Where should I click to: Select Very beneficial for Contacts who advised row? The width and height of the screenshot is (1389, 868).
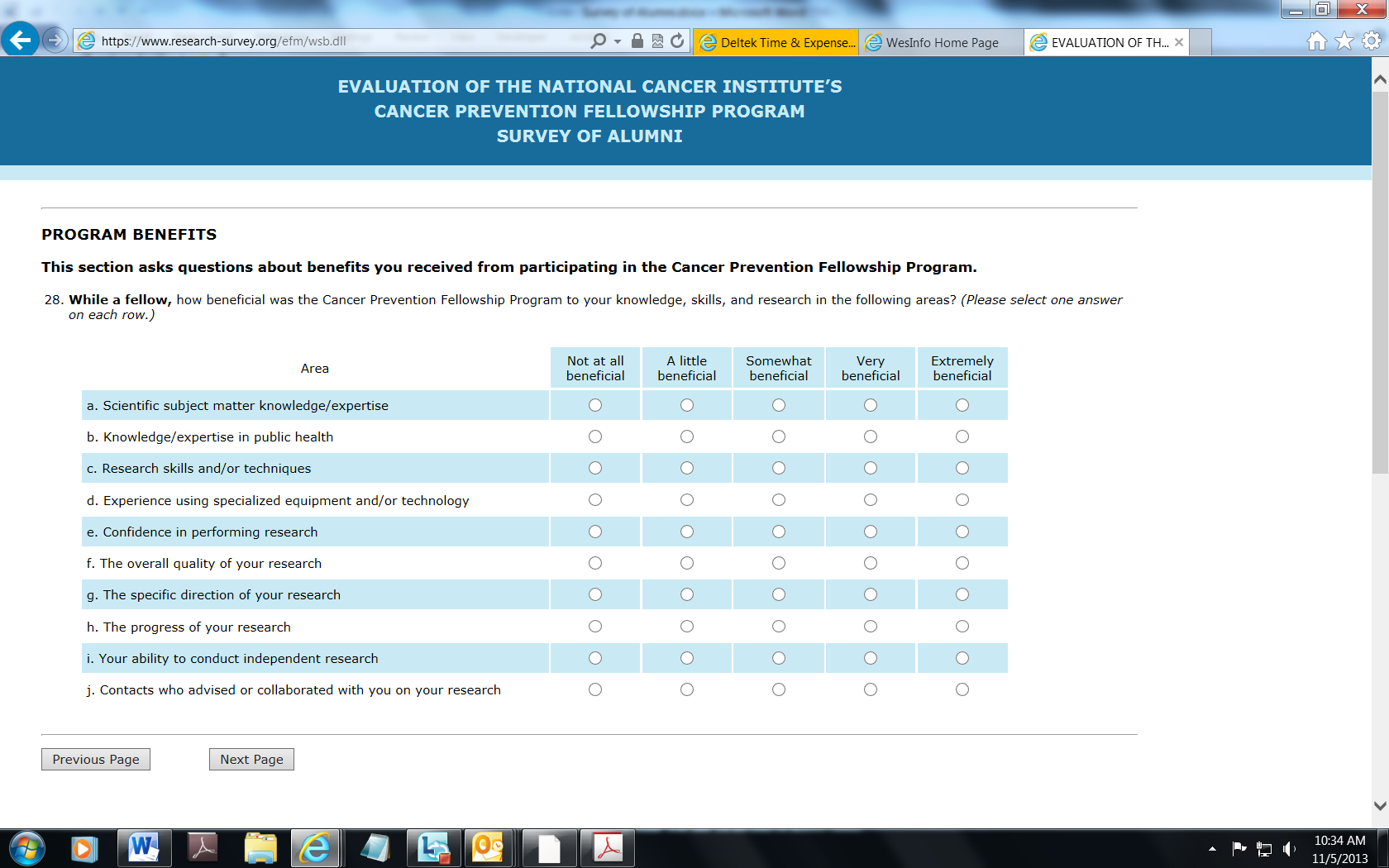click(871, 689)
